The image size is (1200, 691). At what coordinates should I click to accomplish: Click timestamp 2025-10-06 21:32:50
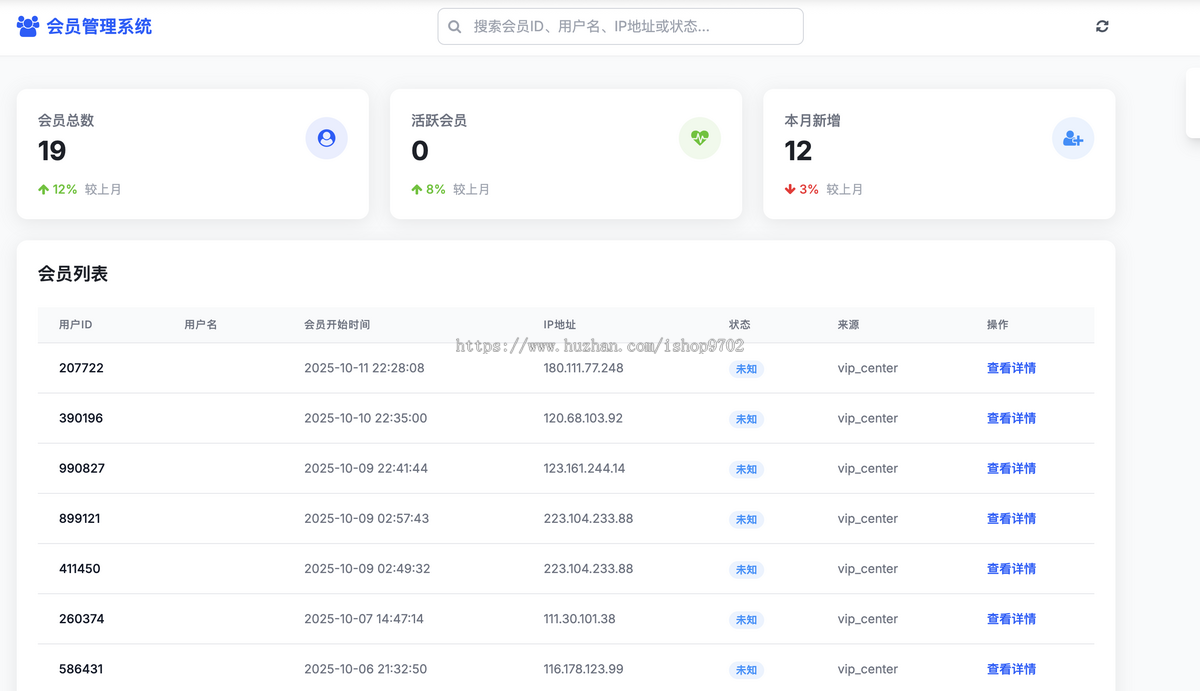366,669
